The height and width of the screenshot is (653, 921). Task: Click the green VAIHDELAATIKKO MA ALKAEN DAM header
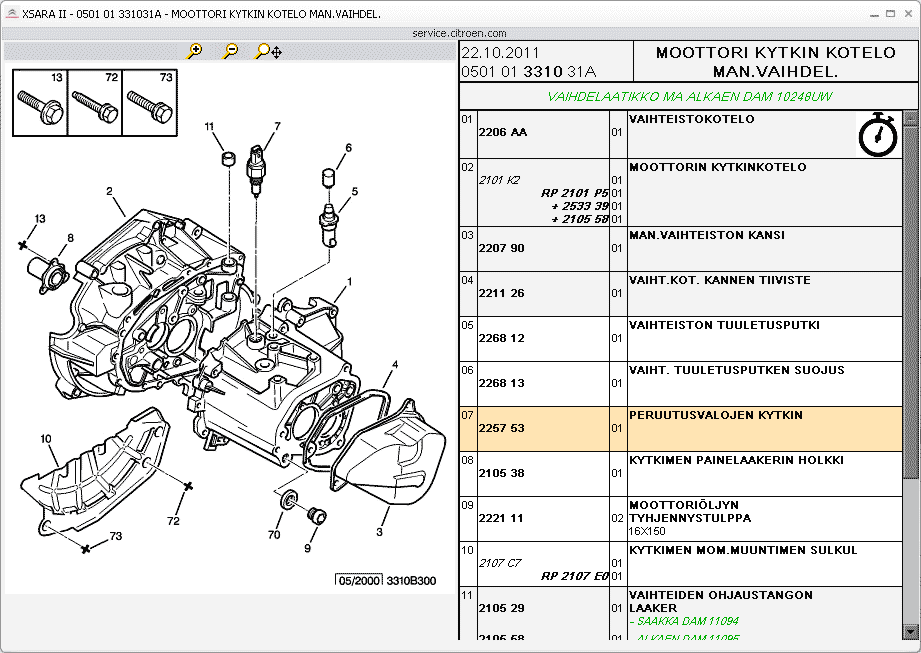click(690, 97)
